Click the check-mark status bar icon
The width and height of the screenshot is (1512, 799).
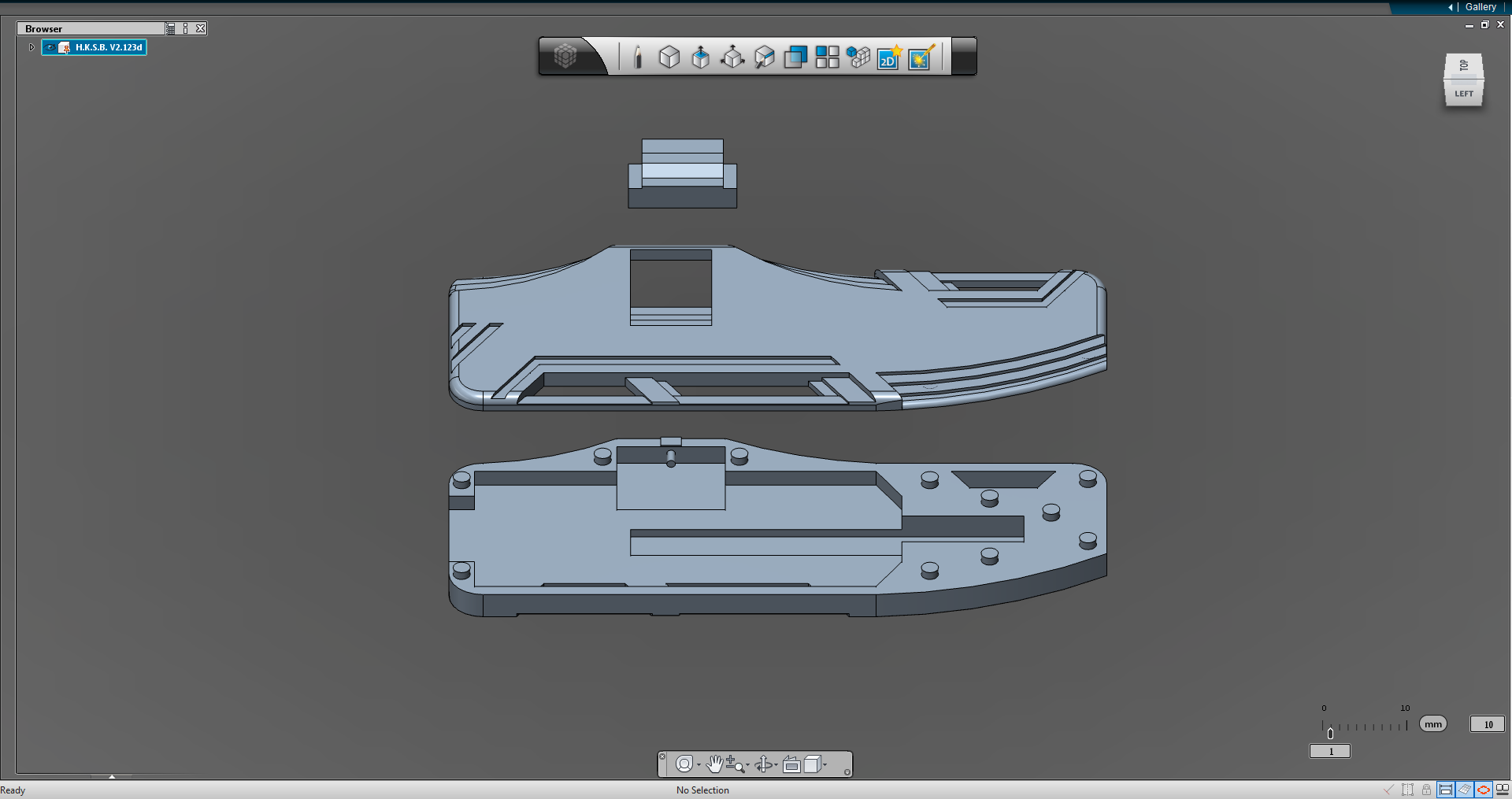pyautogui.click(x=1389, y=790)
